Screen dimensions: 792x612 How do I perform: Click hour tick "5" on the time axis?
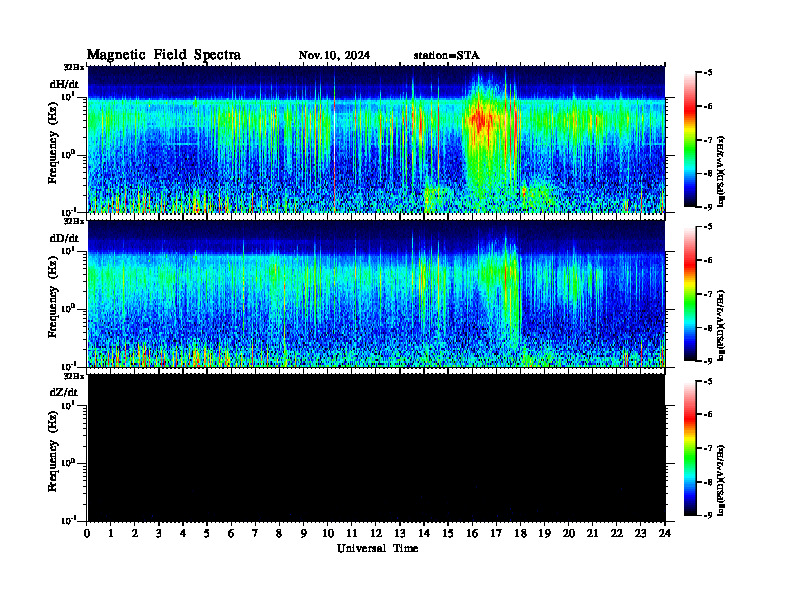tap(207, 534)
